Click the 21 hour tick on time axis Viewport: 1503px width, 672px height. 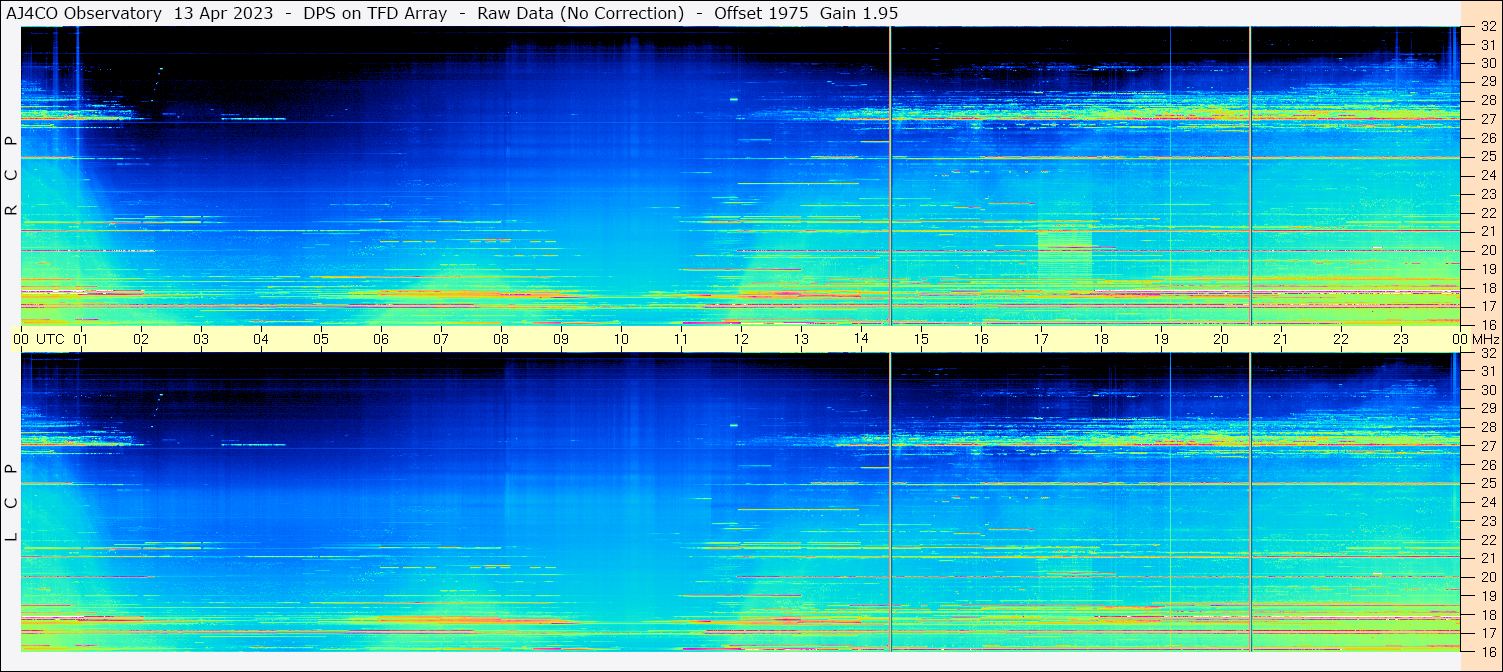(1281, 339)
